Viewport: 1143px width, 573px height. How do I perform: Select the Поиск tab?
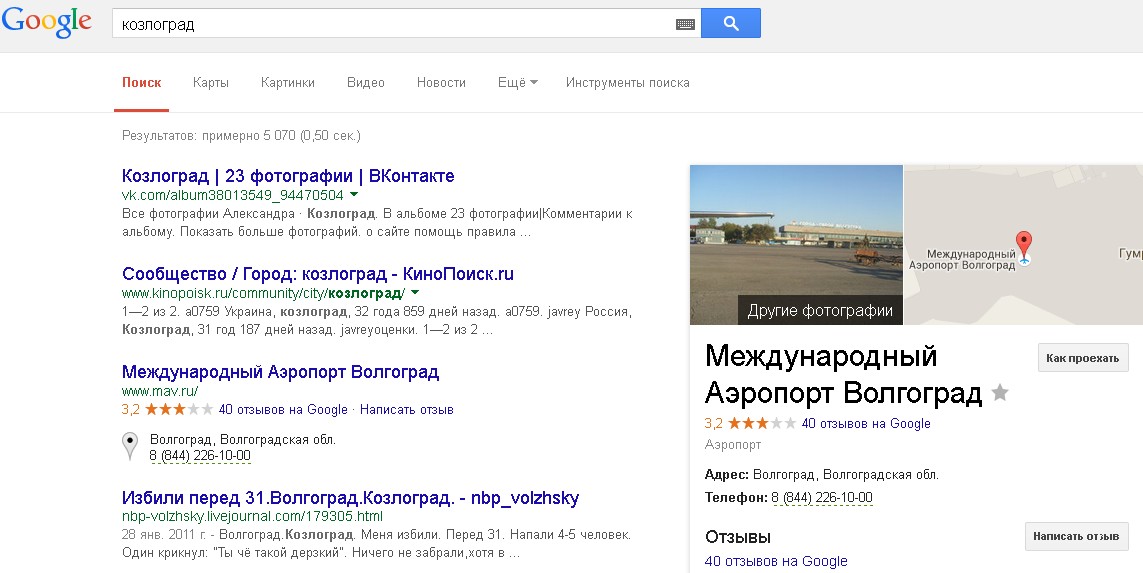click(x=141, y=82)
